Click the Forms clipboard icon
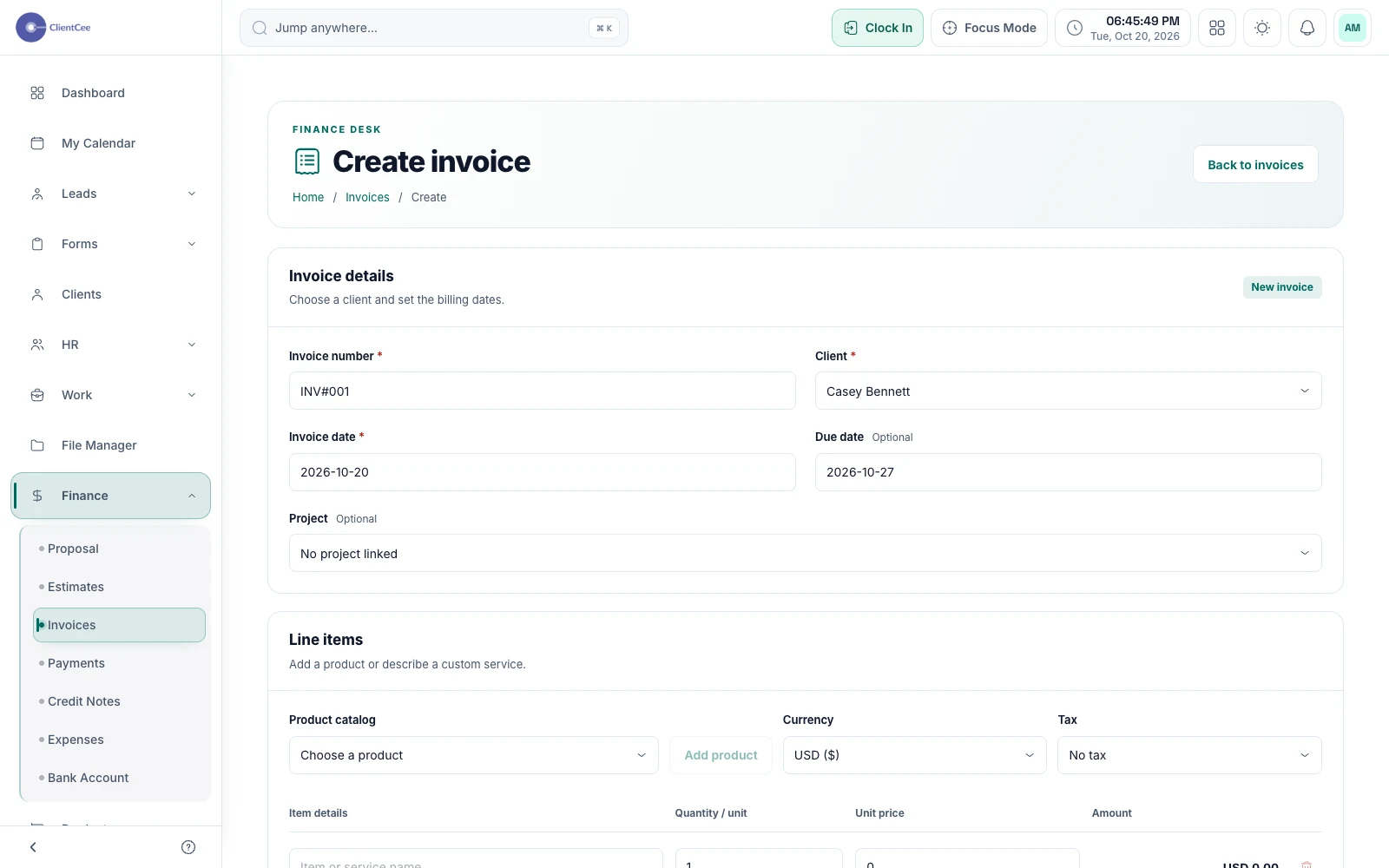The height and width of the screenshot is (868, 1389). pyautogui.click(x=37, y=244)
